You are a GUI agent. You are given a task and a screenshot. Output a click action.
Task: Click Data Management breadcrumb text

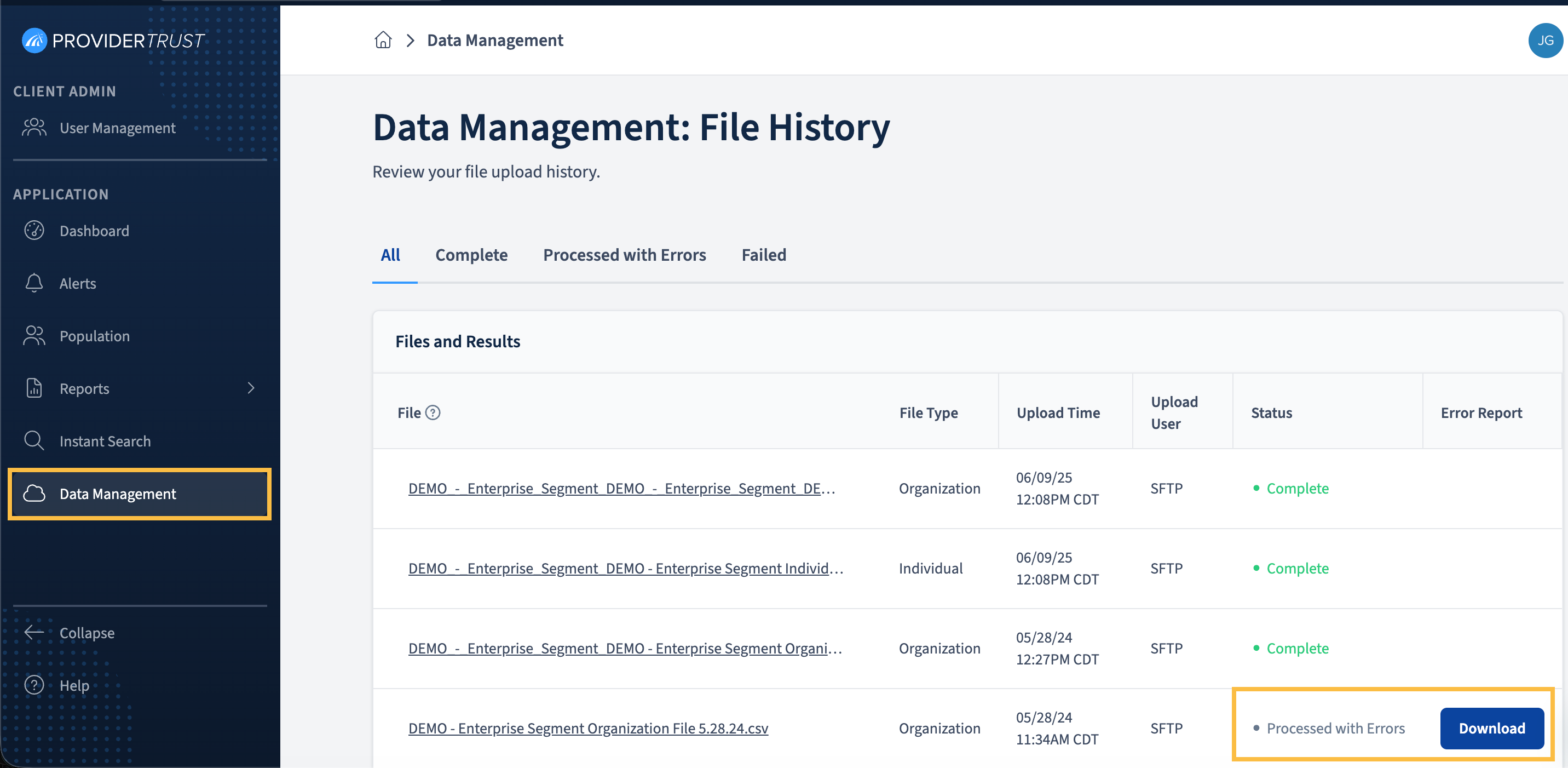495,40
